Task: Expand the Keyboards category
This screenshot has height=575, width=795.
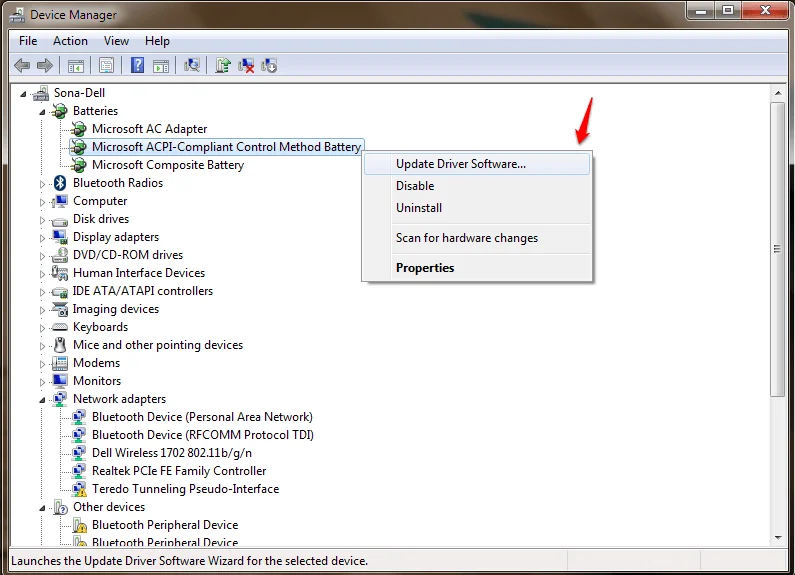Action: 42,328
